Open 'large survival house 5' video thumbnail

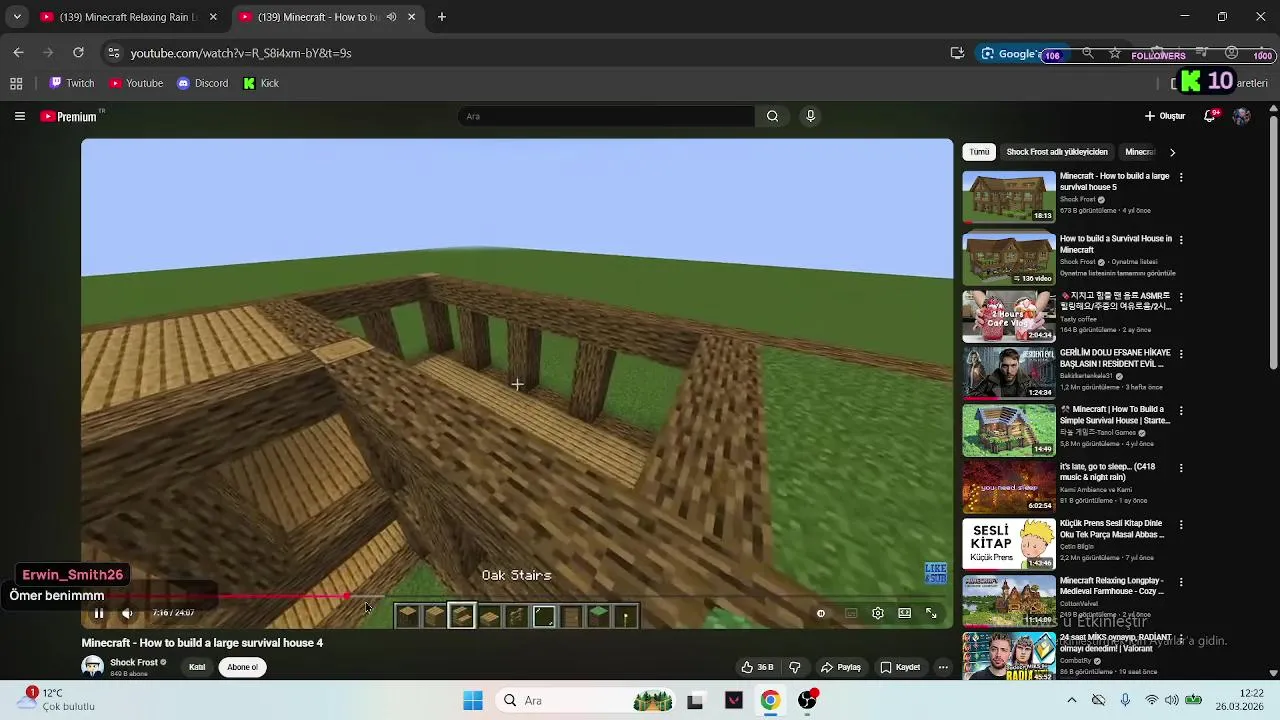(x=1009, y=197)
